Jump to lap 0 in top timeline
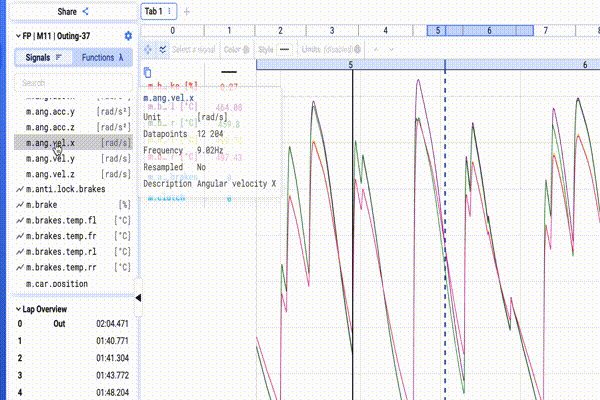The image size is (600, 400). coord(173,31)
